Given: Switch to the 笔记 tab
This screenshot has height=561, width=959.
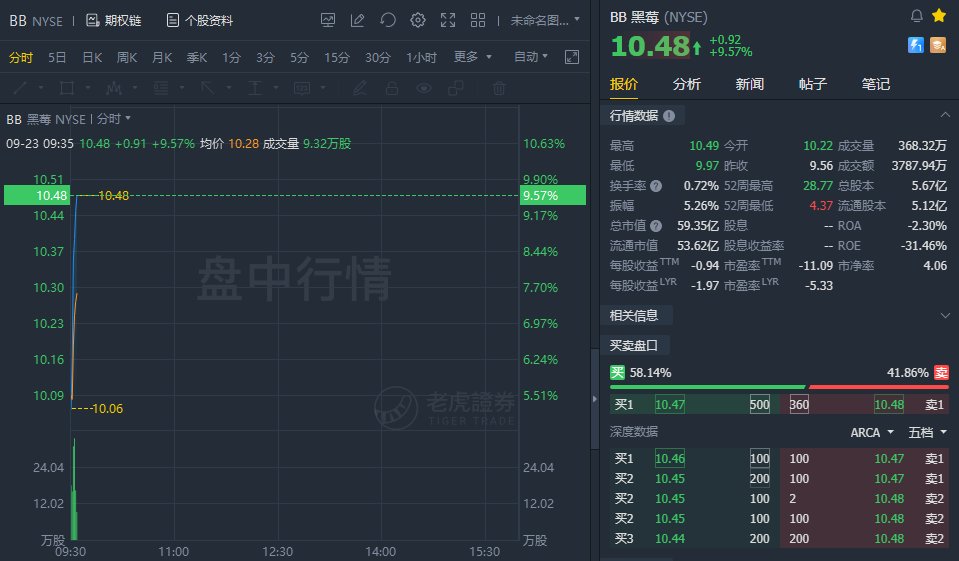Looking at the screenshot, I should click(876, 84).
